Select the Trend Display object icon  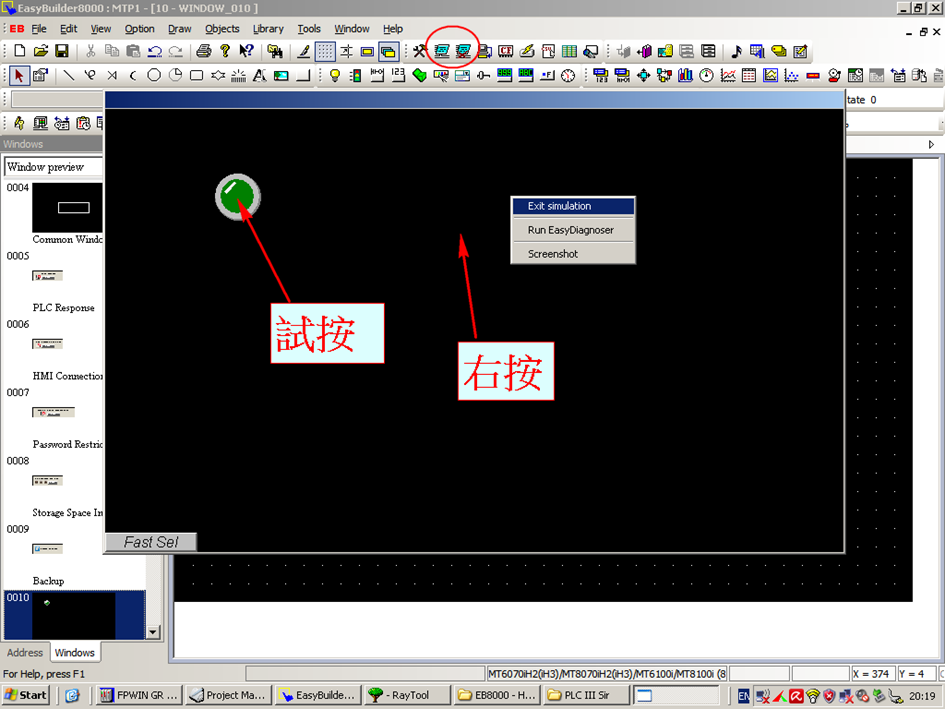[729, 74]
